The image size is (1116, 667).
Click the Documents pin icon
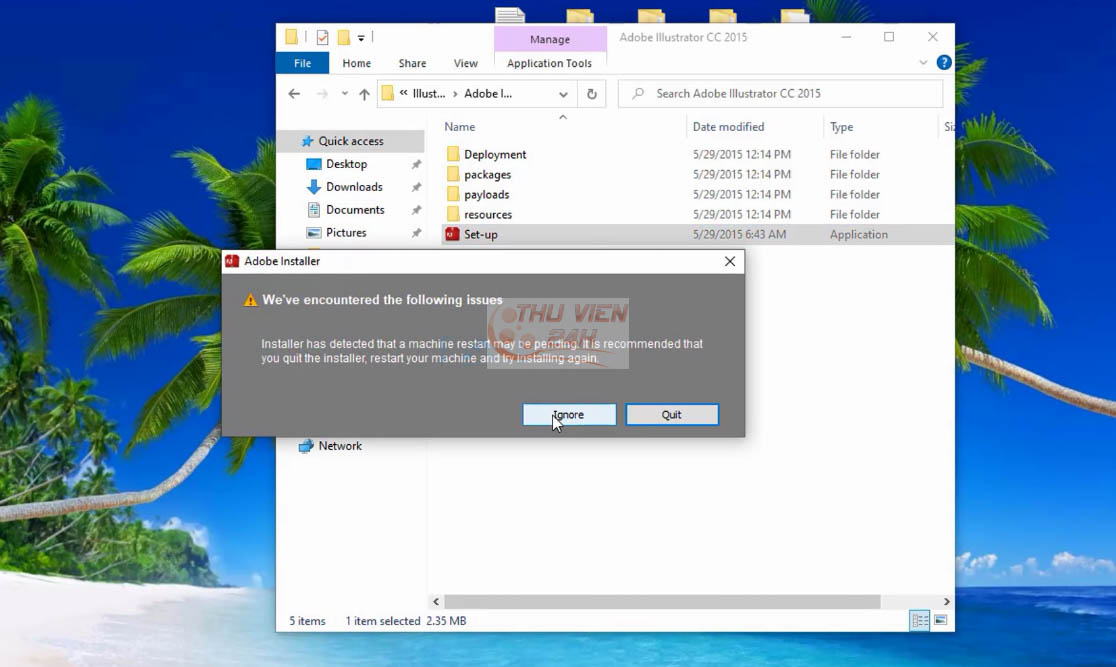(416, 210)
